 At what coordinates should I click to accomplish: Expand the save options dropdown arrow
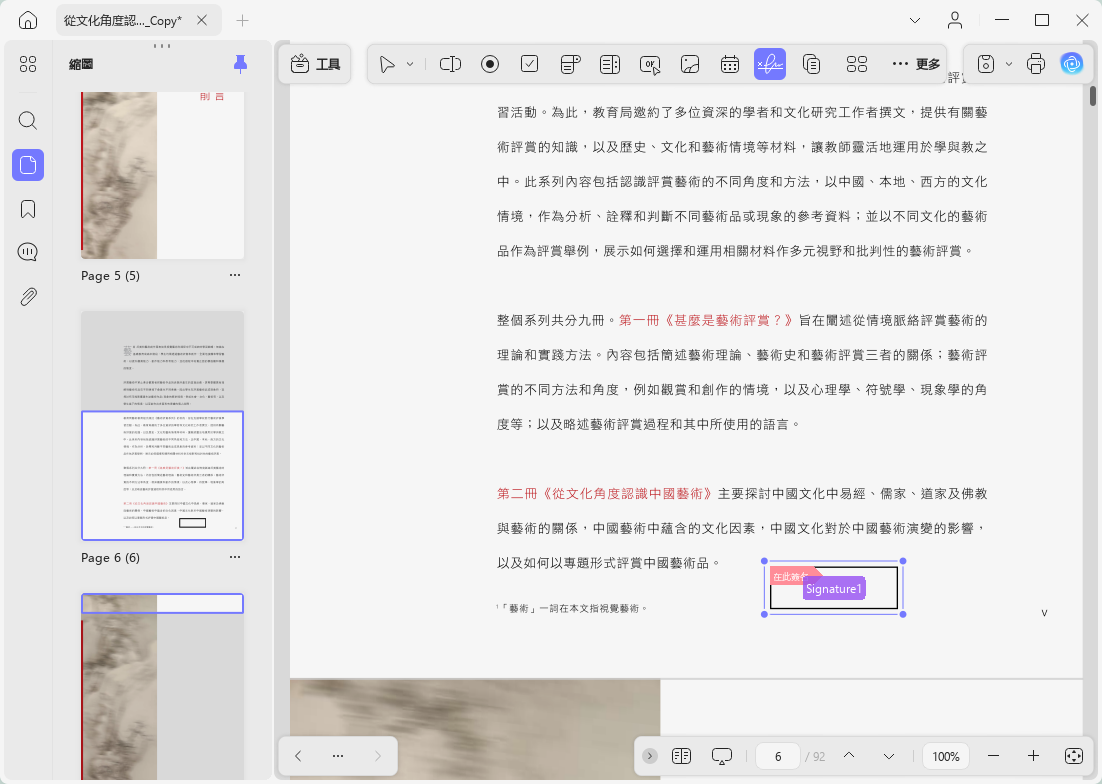[x=1009, y=64]
